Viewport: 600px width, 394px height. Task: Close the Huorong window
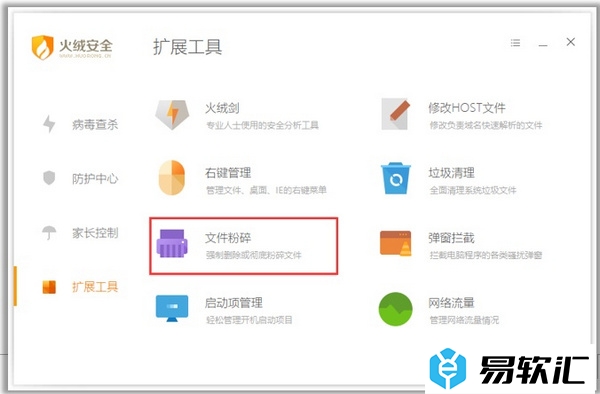pyautogui.click(x=571, y=42)
